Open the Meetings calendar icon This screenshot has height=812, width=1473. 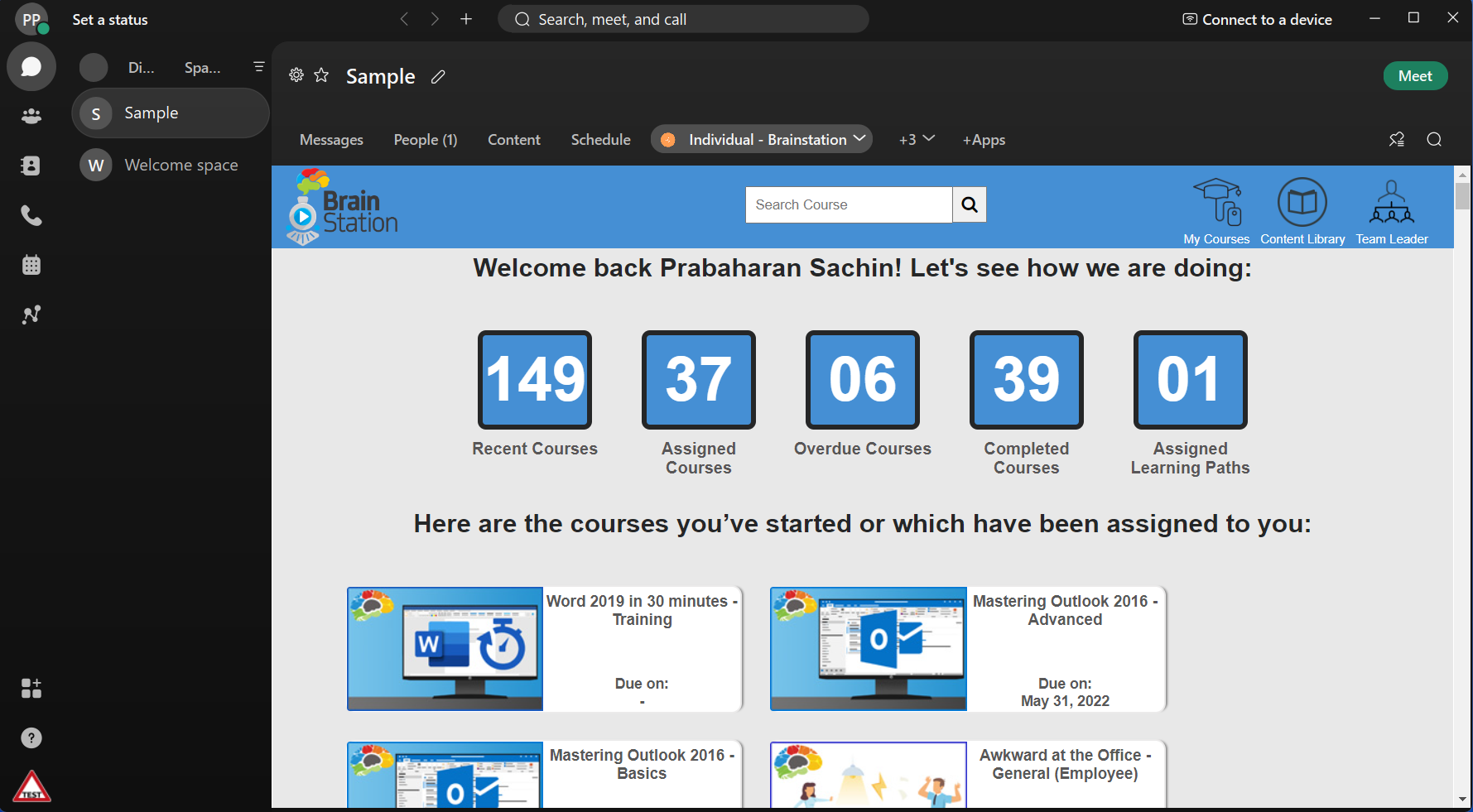click(31, 266)
